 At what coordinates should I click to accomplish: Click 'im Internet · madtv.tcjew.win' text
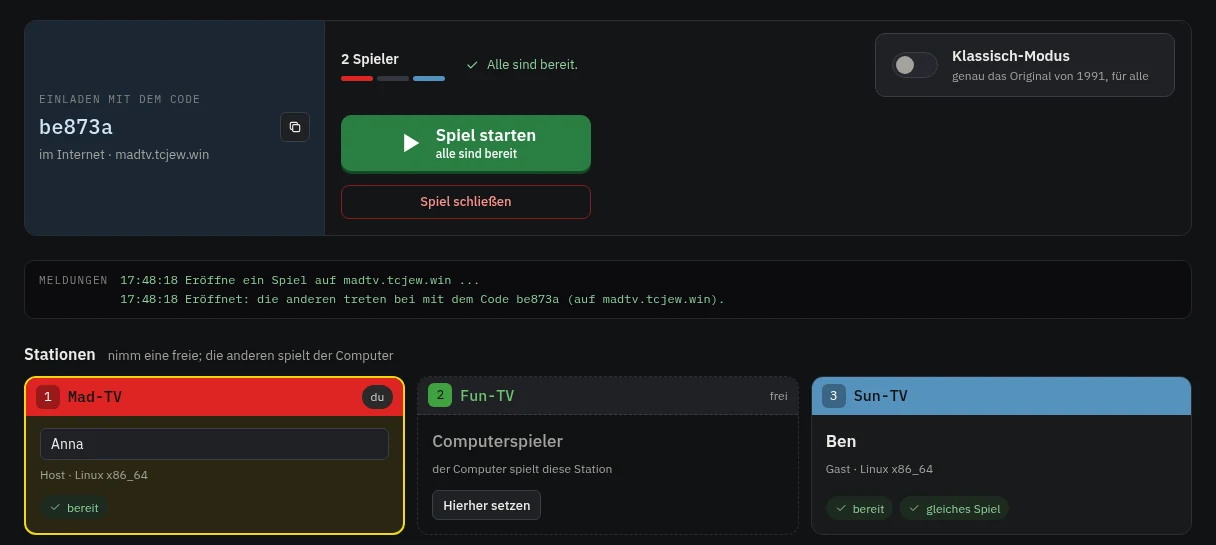pyautogui.click(x=124, y=154)
